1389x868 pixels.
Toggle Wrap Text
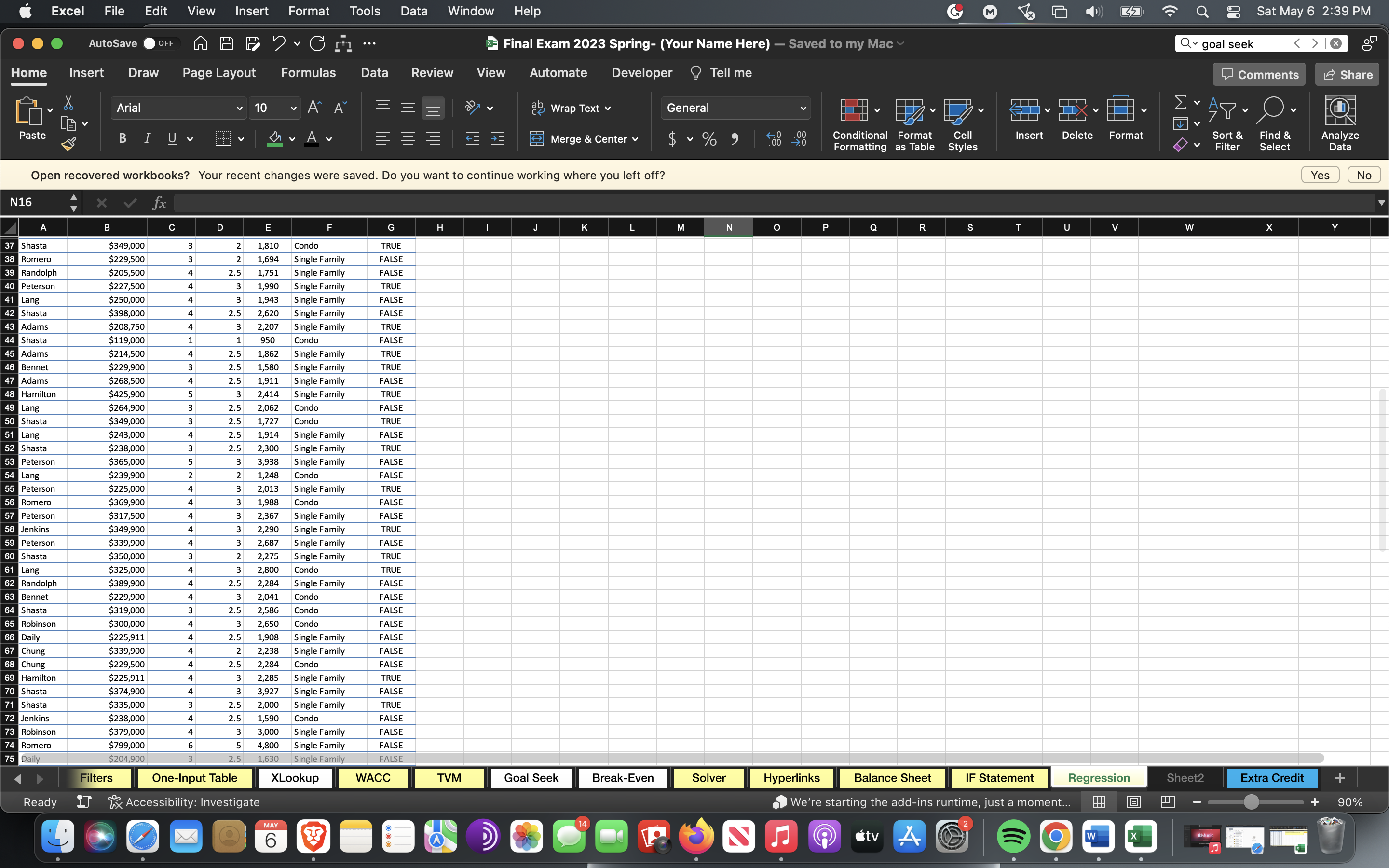[x=571, y=108]
